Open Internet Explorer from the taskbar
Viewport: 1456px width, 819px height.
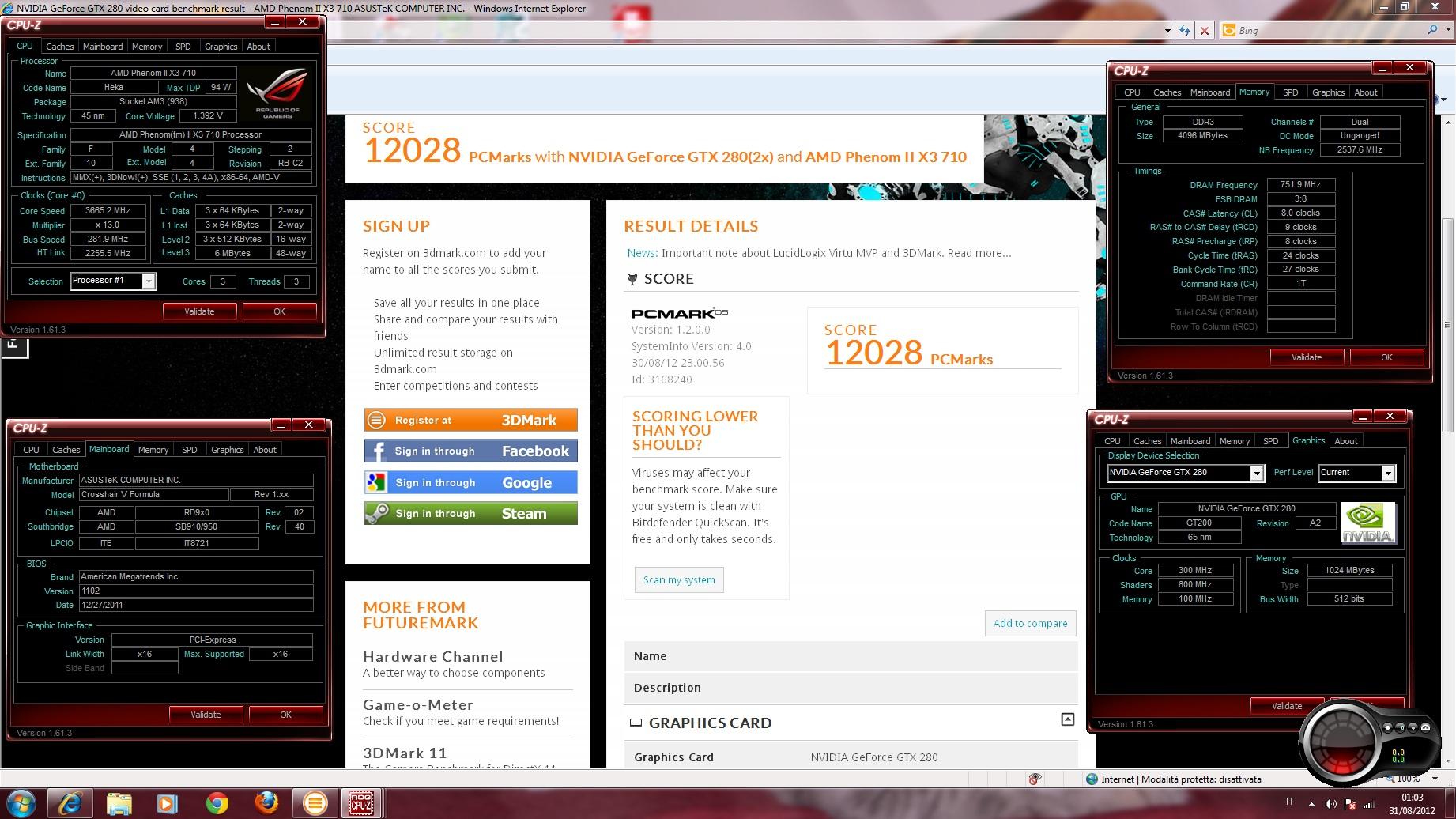coord(70,804)
